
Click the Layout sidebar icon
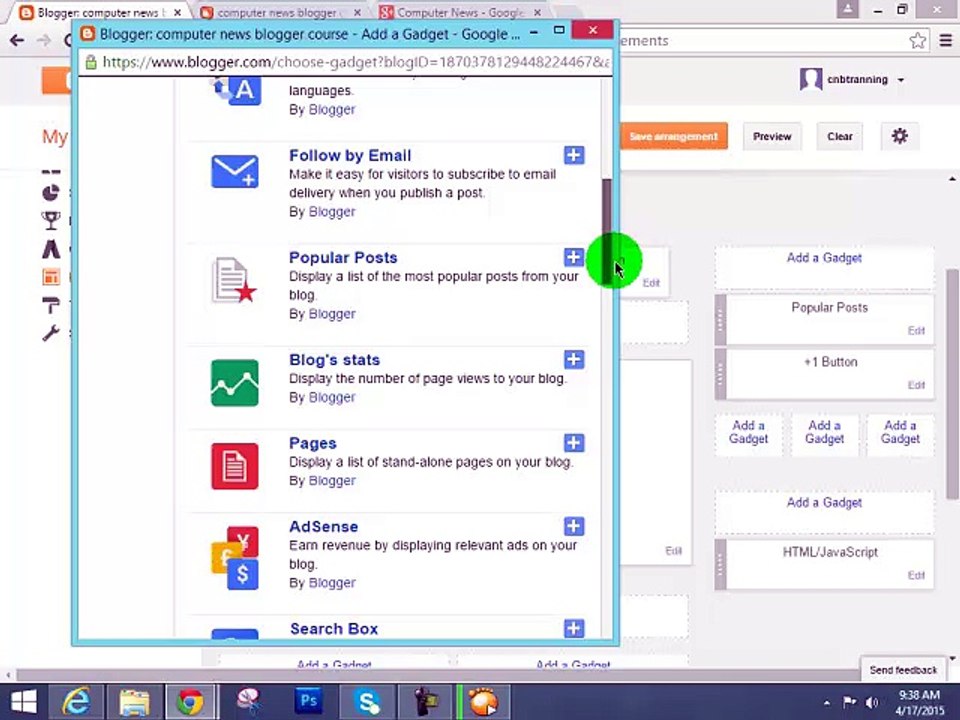pos(51,277)
